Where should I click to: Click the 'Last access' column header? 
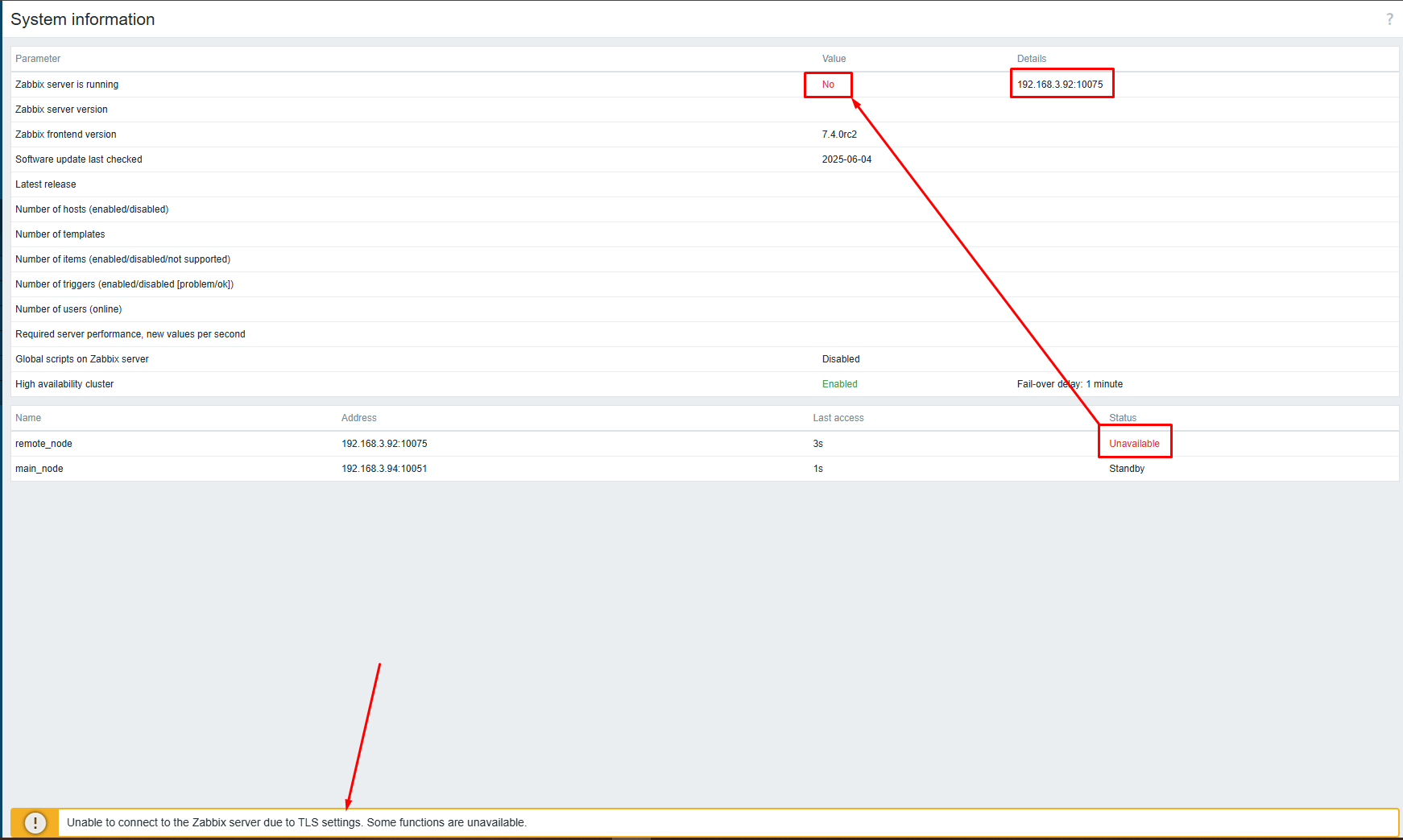(x=838, y=418)
